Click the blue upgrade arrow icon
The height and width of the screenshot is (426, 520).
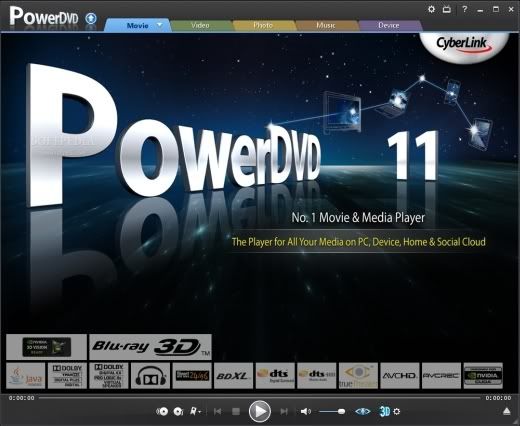pyautogui.click(x=91, y=18)
